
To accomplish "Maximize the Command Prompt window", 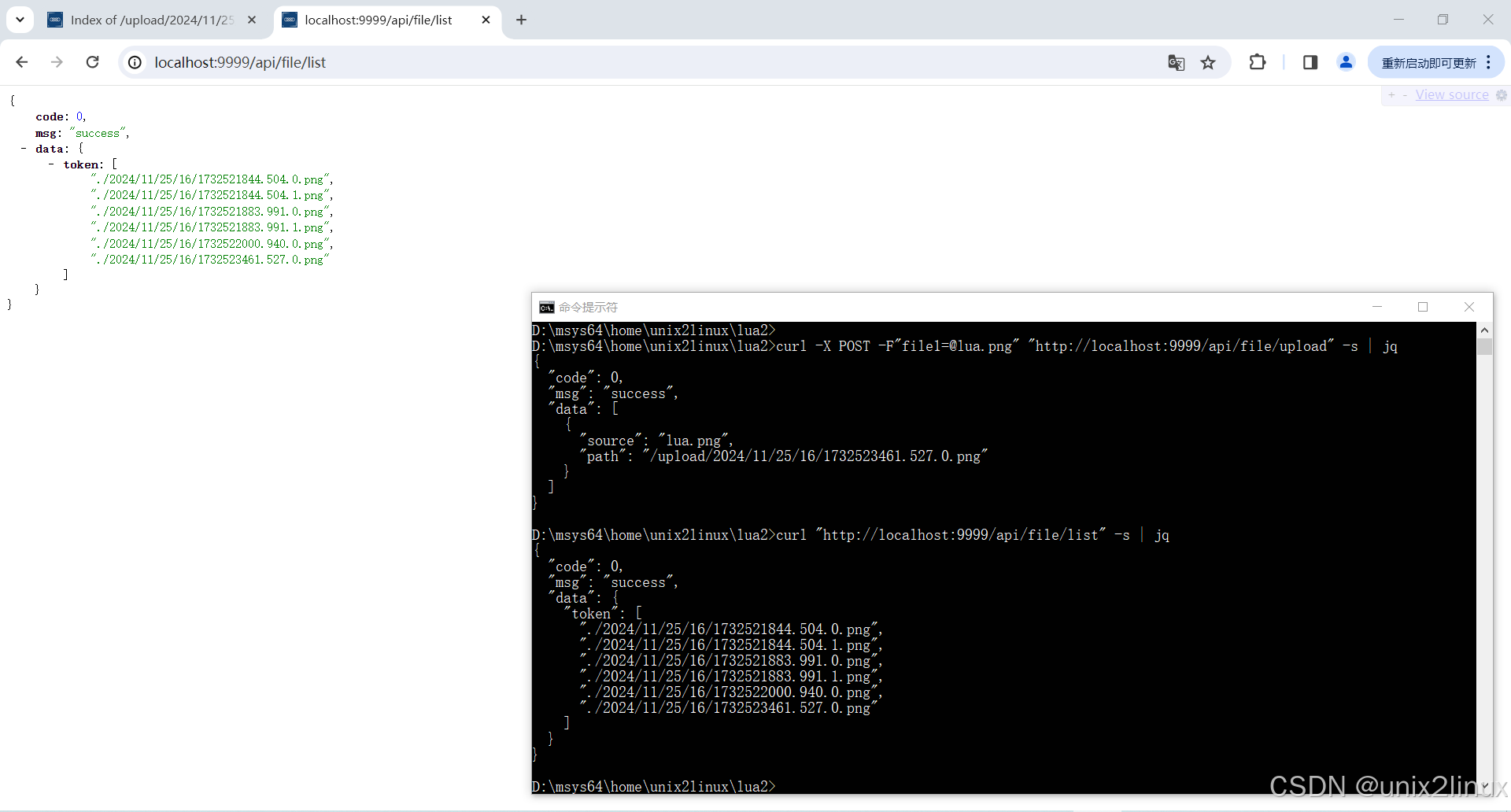I will pyautogui.click(x=1423, y=307).
